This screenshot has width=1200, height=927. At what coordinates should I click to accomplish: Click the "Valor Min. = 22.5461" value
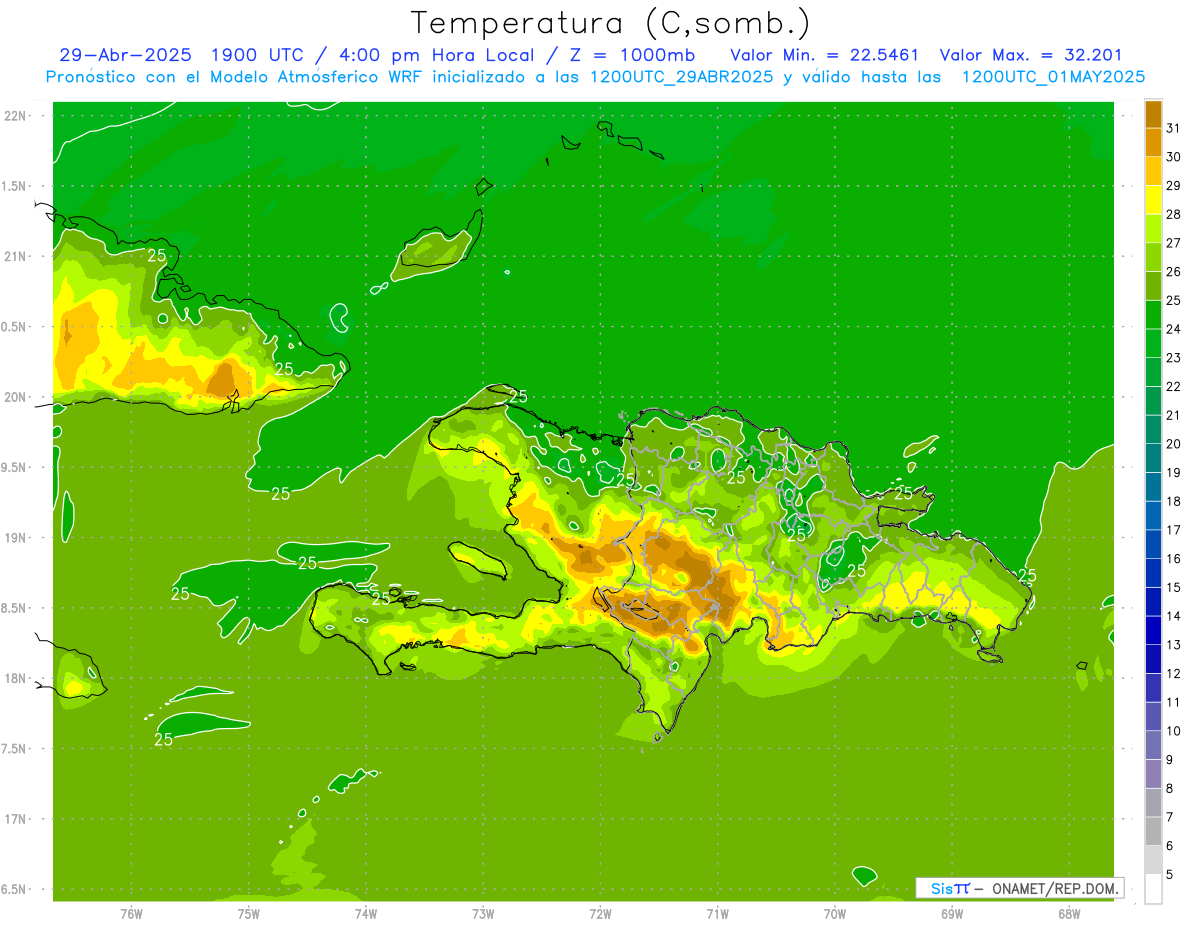(x=824, y=55)
